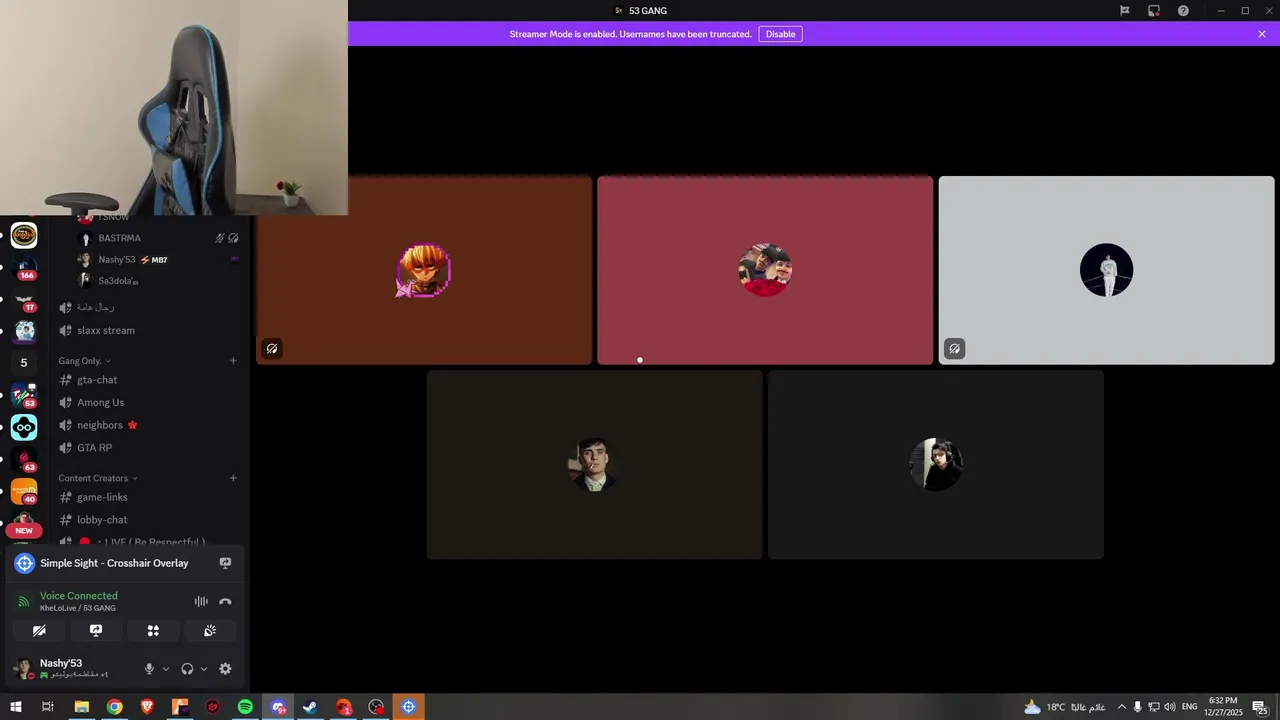Click Share Your Screen button in voice panel
Image resolution: width=1280 pixels, height=720 pixels.
coord(96,630)
